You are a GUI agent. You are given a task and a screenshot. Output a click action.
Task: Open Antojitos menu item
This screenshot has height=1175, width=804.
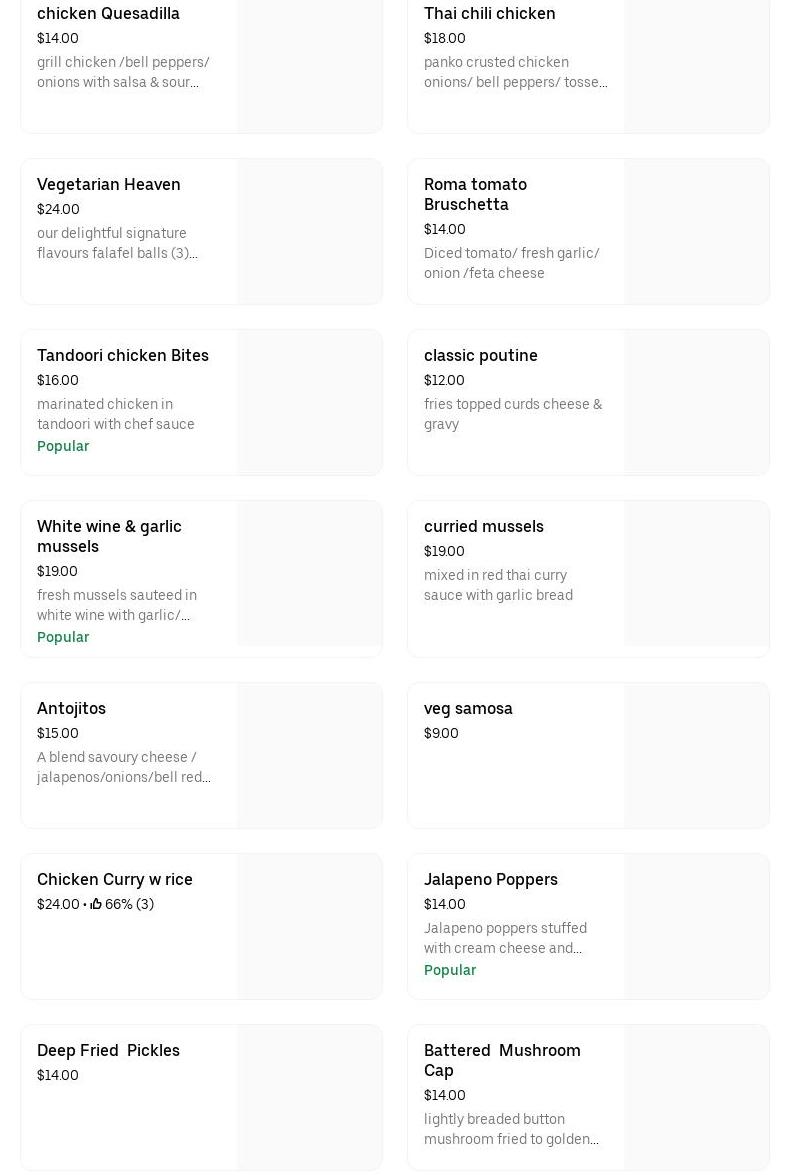click(x=71, y=709)
